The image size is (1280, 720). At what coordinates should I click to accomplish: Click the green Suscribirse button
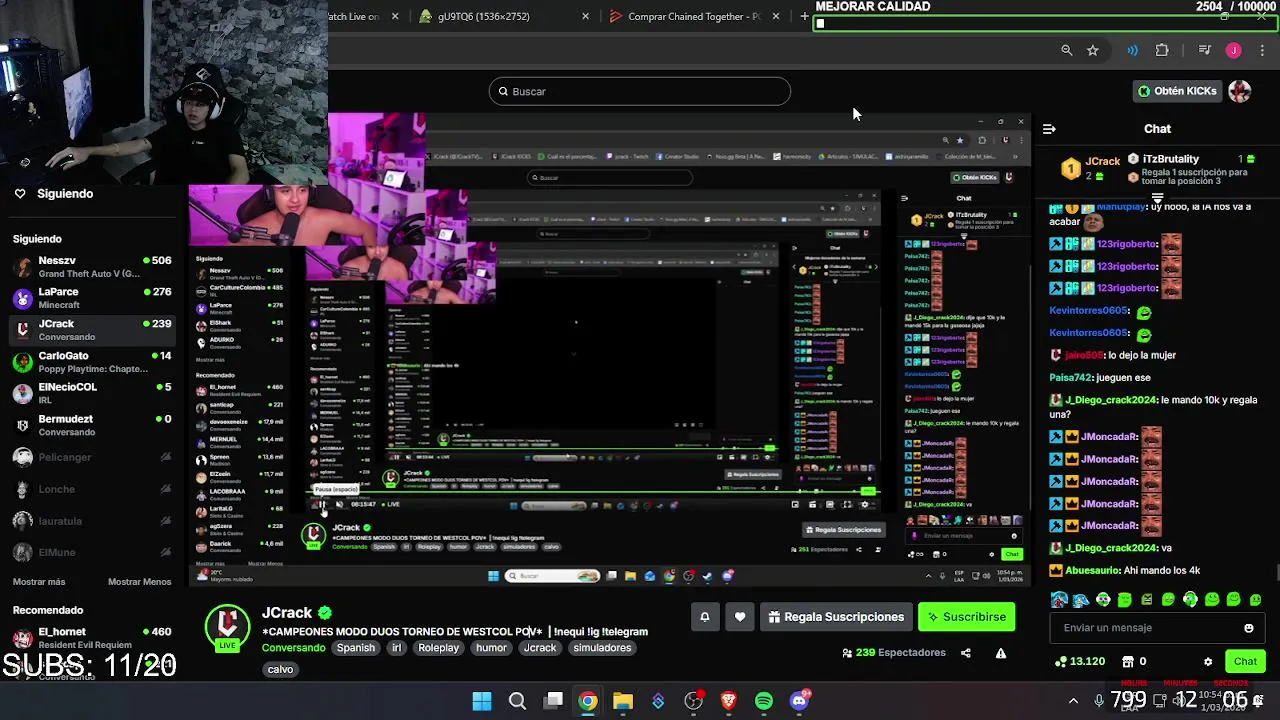tap(967, 617)
